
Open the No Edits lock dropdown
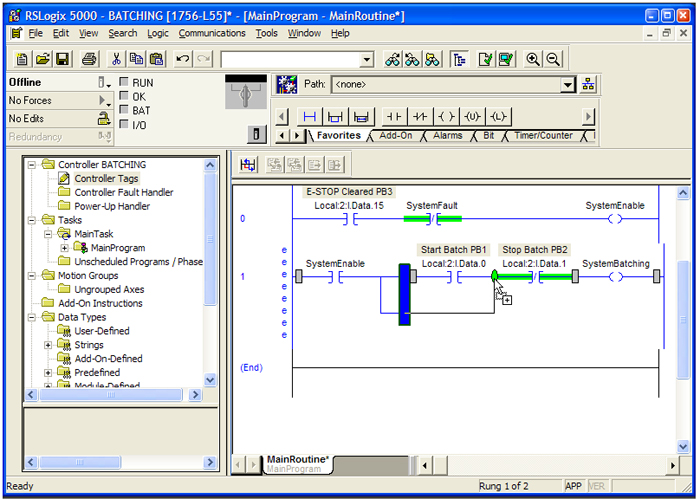tap(104, 118)
